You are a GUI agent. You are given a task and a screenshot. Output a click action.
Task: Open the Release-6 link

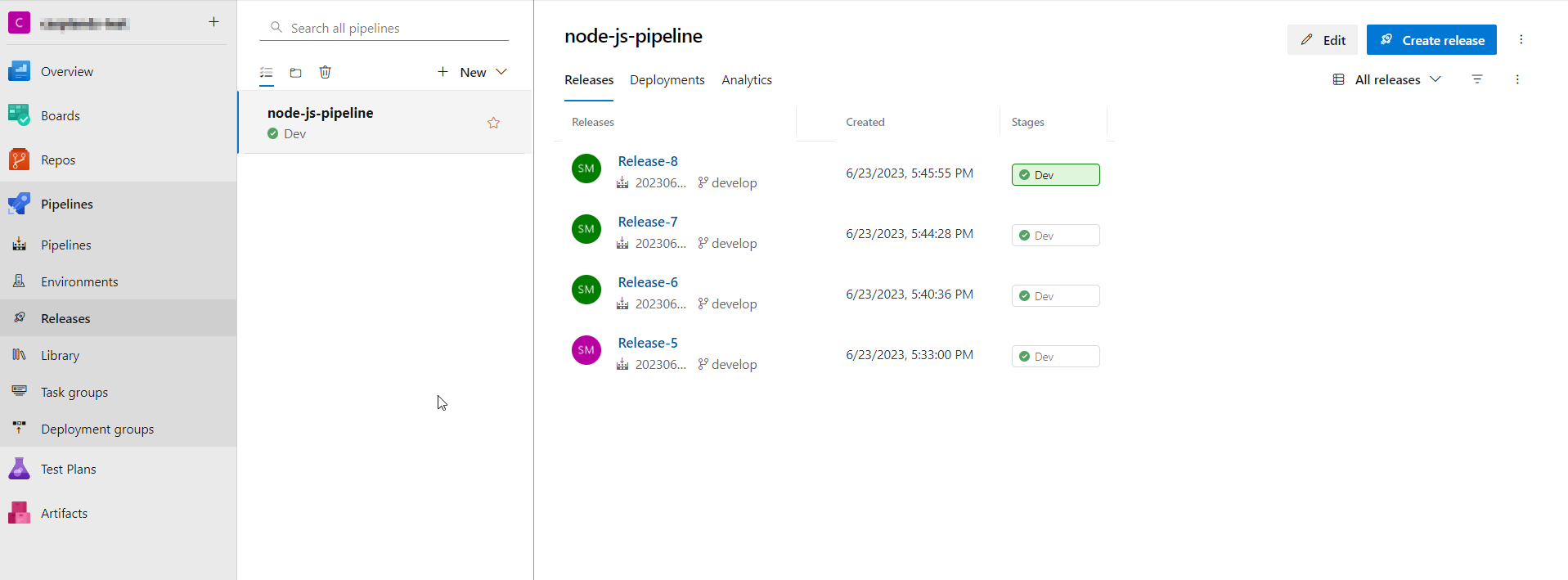(x=648, y=282)
